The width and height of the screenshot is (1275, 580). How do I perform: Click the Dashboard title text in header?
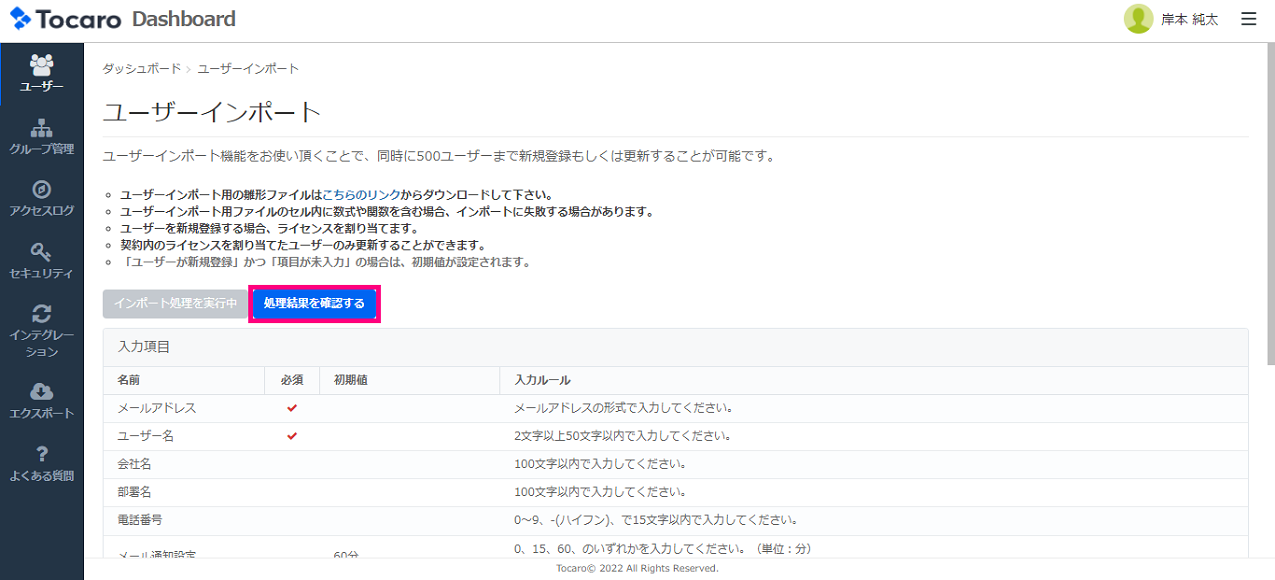(183, 19)
